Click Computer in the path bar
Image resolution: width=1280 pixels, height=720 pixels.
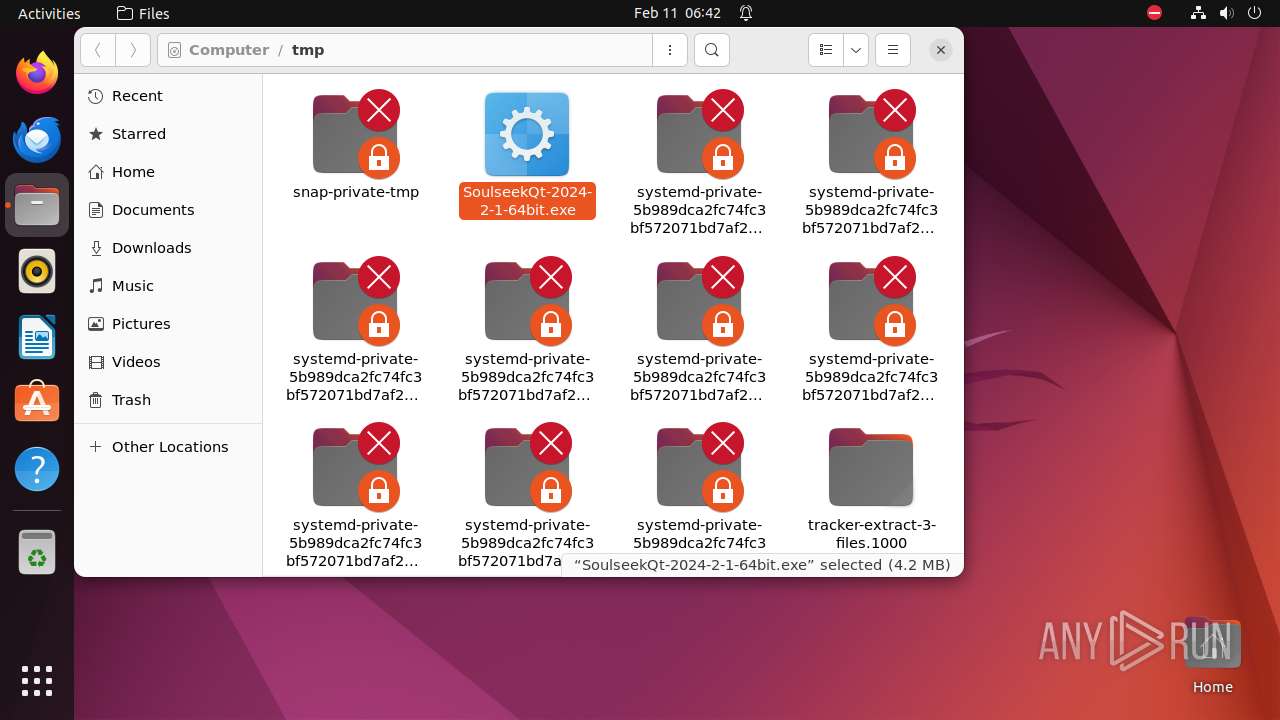(229, 50)
